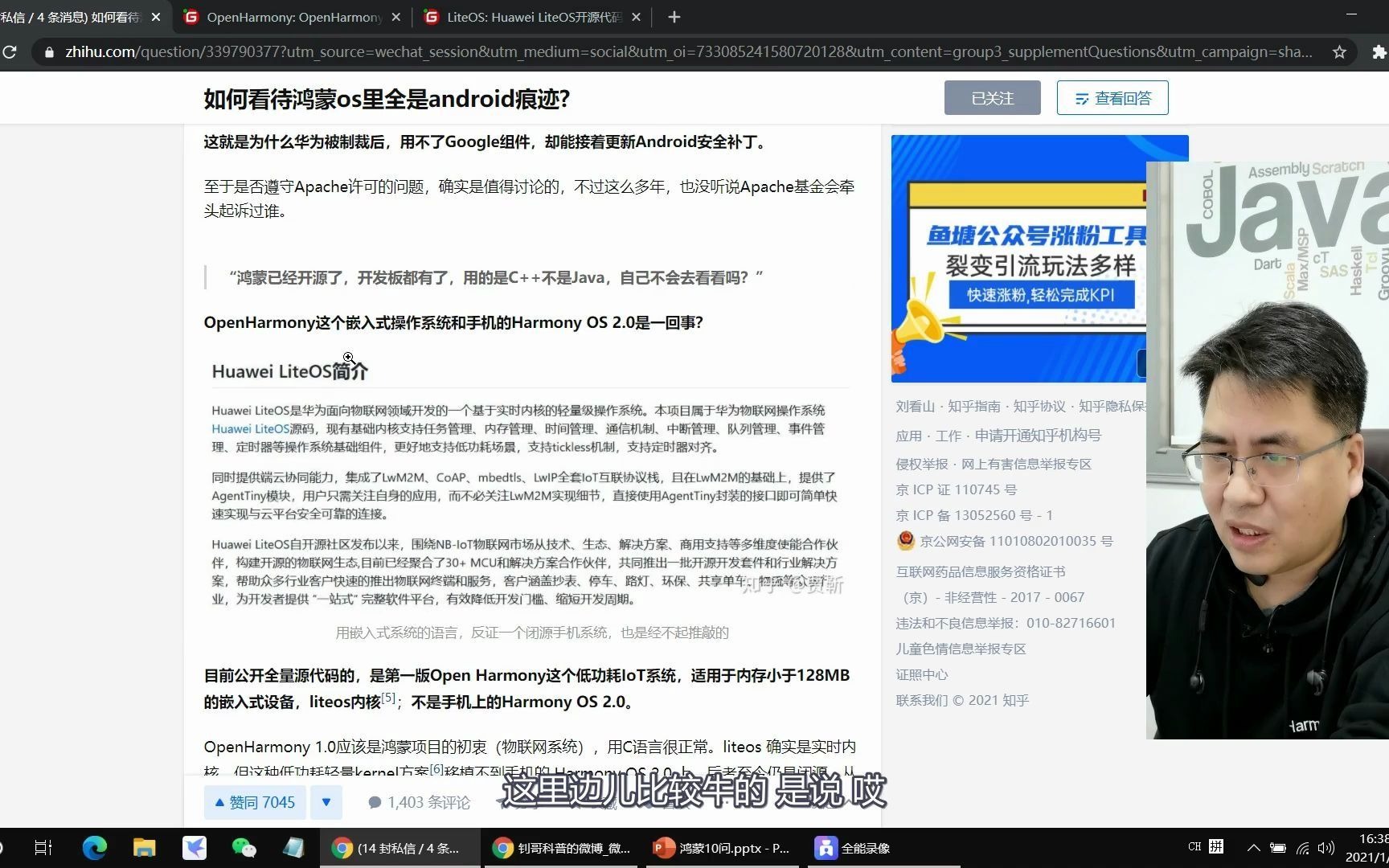Toggle the 拼 IME mode indicator
The image size is (1389, 868).
click(1216, 847)
